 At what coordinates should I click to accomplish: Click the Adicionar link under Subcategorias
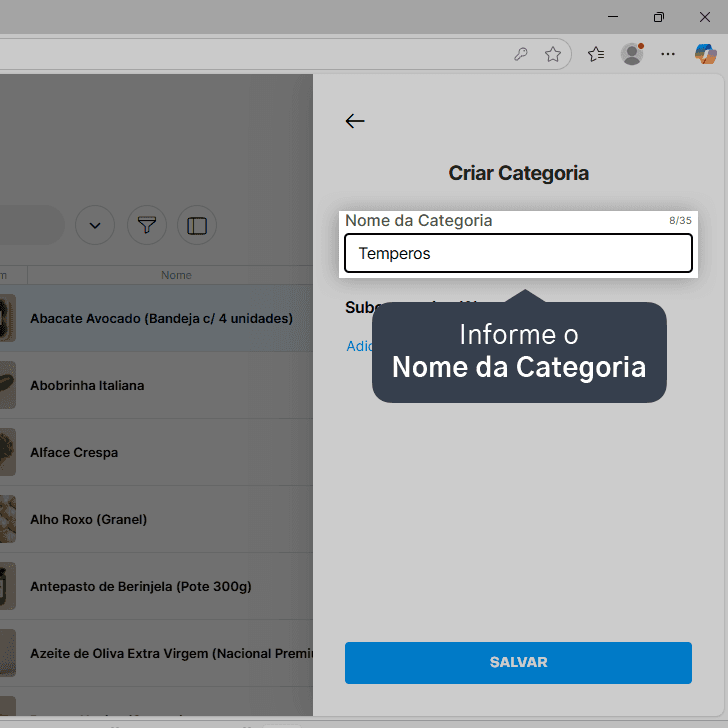click(359, 346)
